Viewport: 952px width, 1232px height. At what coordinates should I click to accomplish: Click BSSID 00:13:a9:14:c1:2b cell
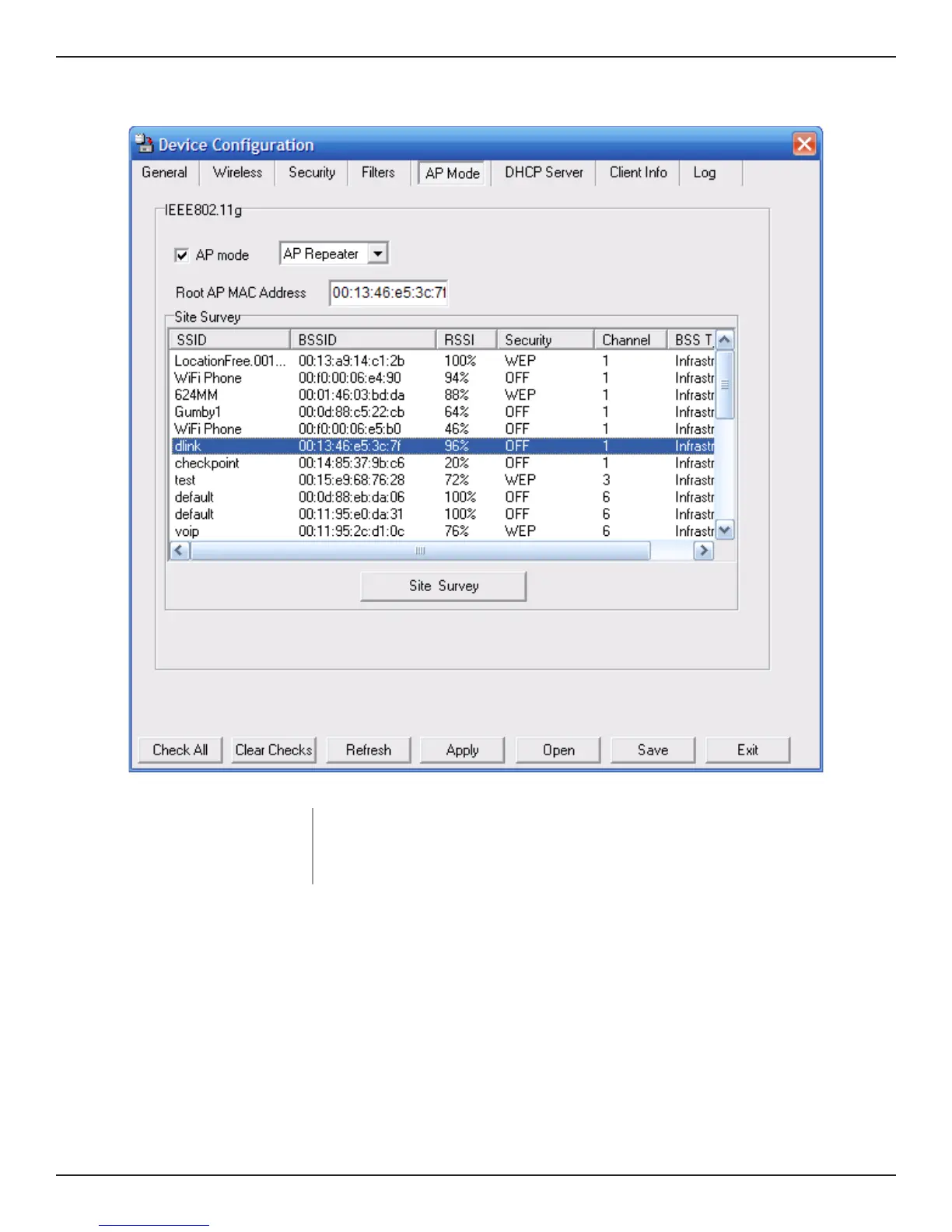click(x=352, y=361)
